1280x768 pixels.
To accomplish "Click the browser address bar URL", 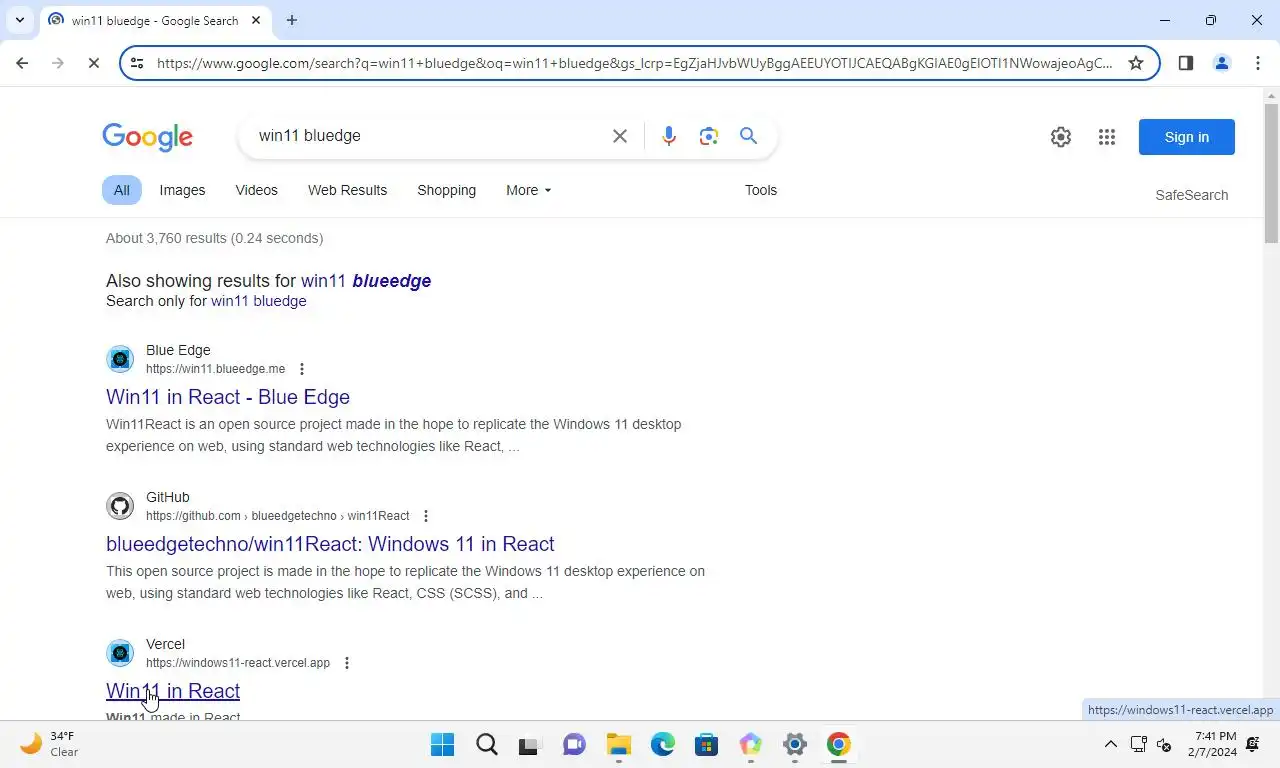I will tap(634, 63).
